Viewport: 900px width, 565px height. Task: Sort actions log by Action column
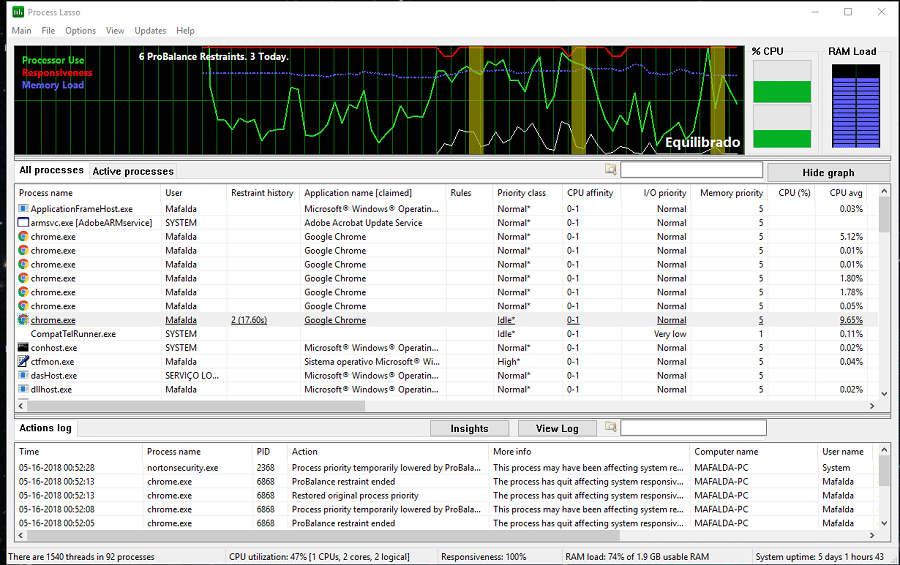pos(387,452)
